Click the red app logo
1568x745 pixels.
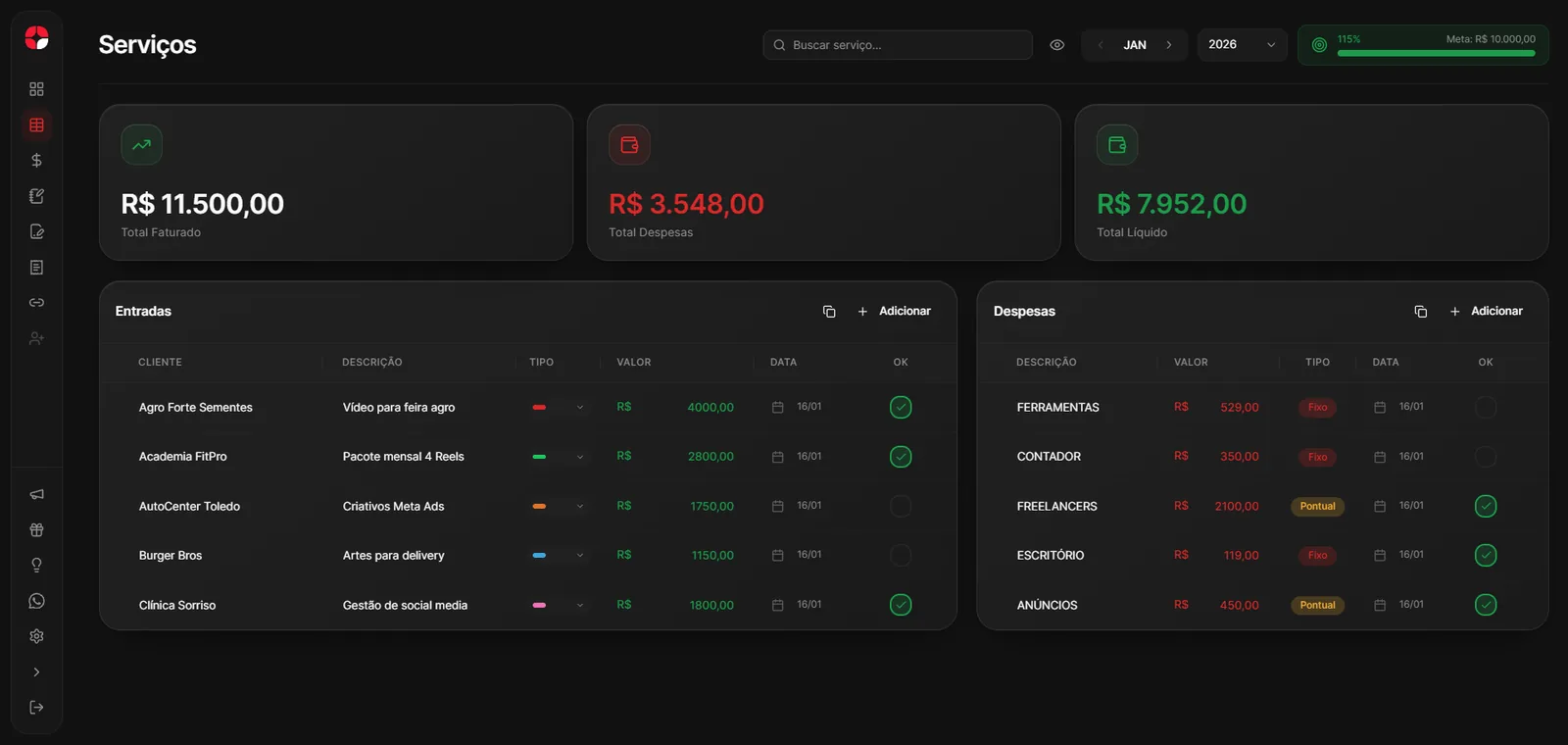(36, 37)
